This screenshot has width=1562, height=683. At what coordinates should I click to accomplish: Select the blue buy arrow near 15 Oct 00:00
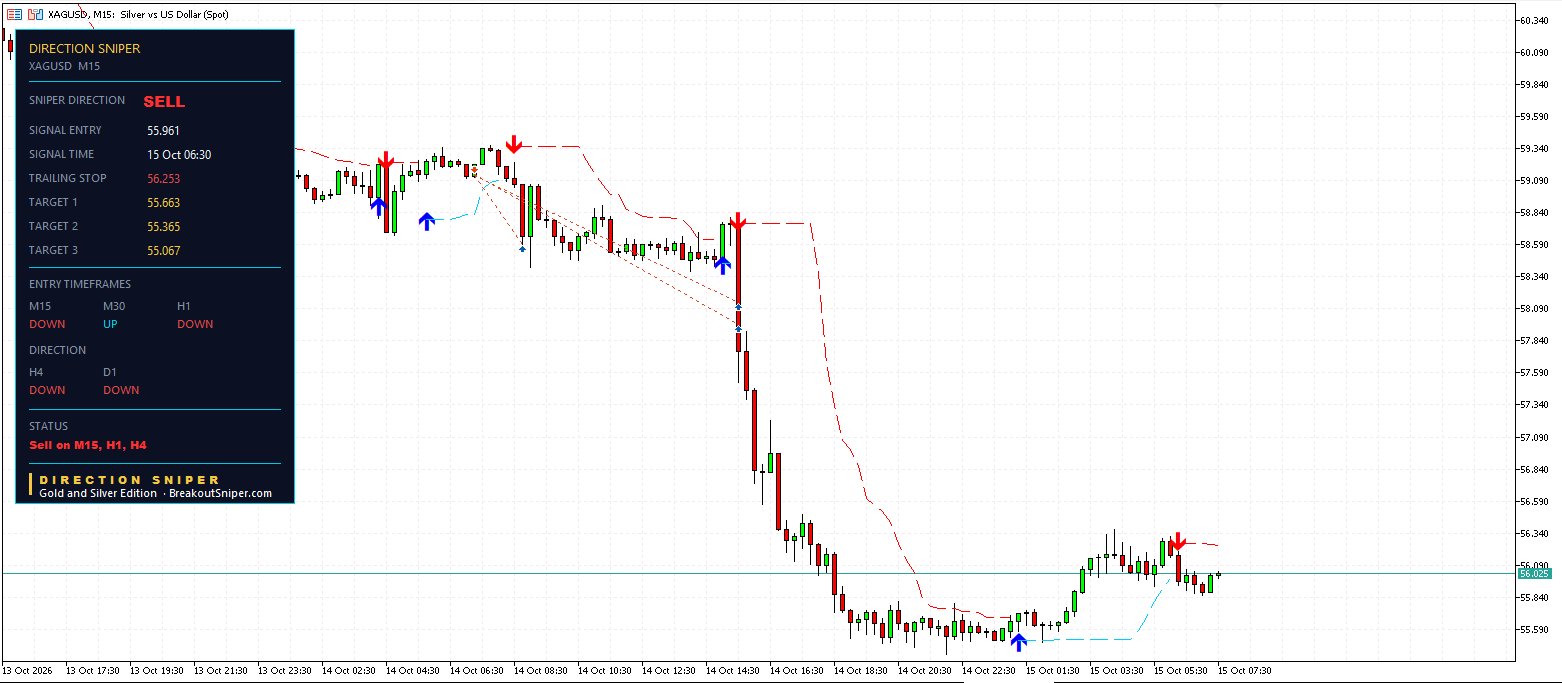(x=1018, y=642)
